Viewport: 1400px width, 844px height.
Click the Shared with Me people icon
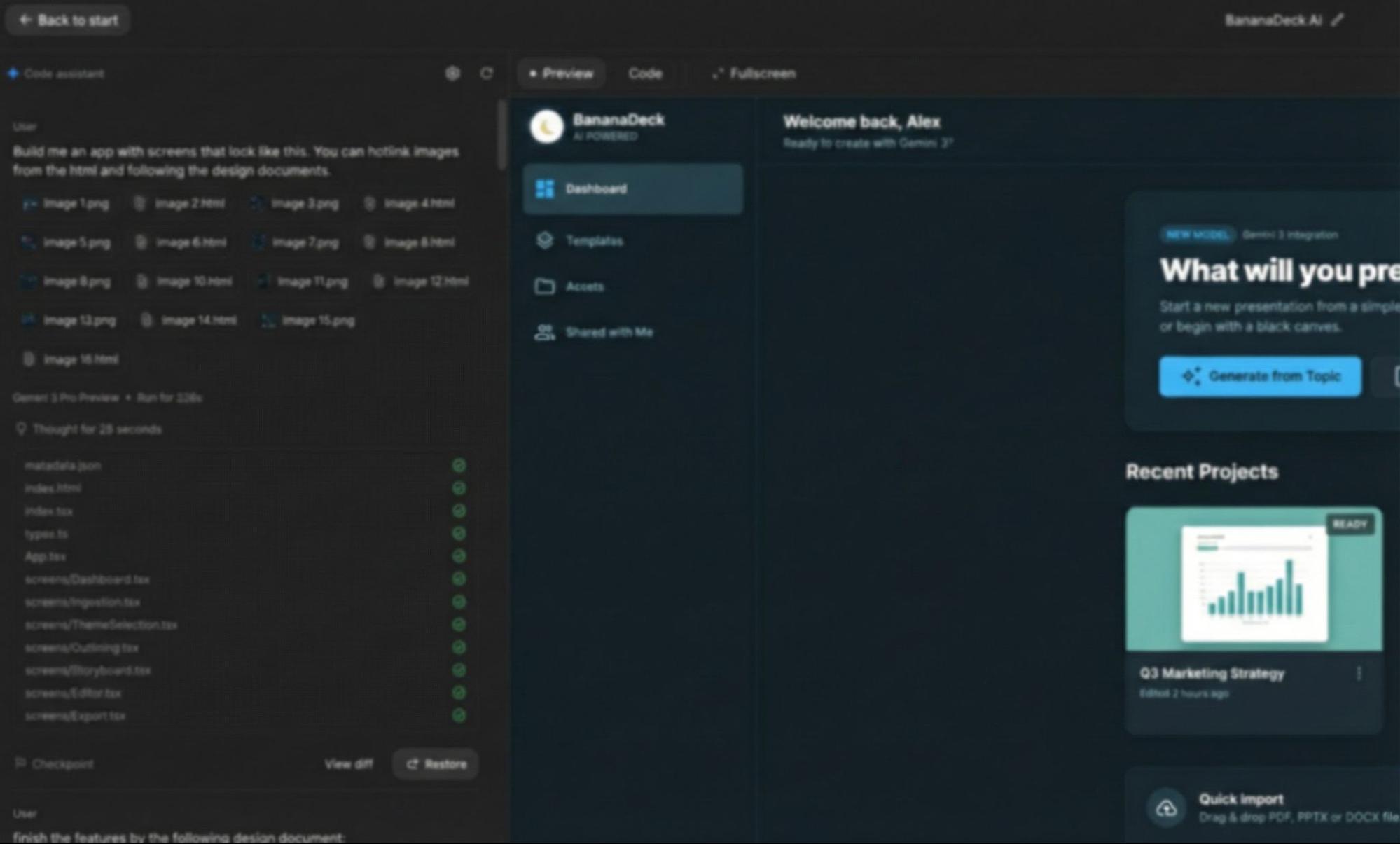coord(545,333)
